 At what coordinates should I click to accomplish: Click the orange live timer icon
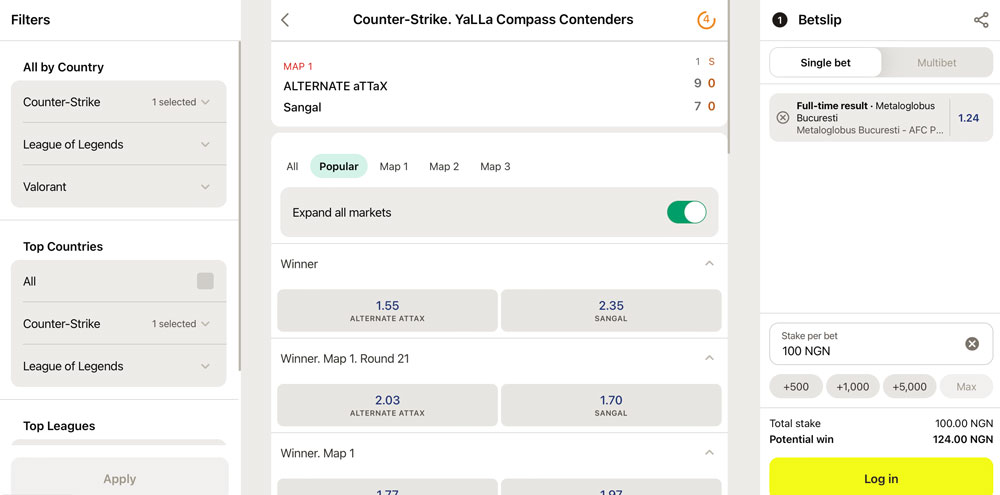point(706,20)
